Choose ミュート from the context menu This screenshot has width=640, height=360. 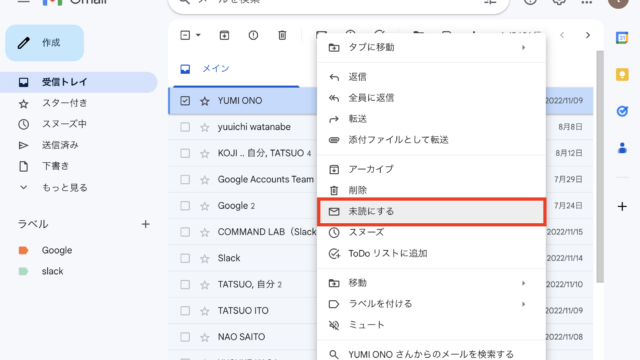pos(431,325)
